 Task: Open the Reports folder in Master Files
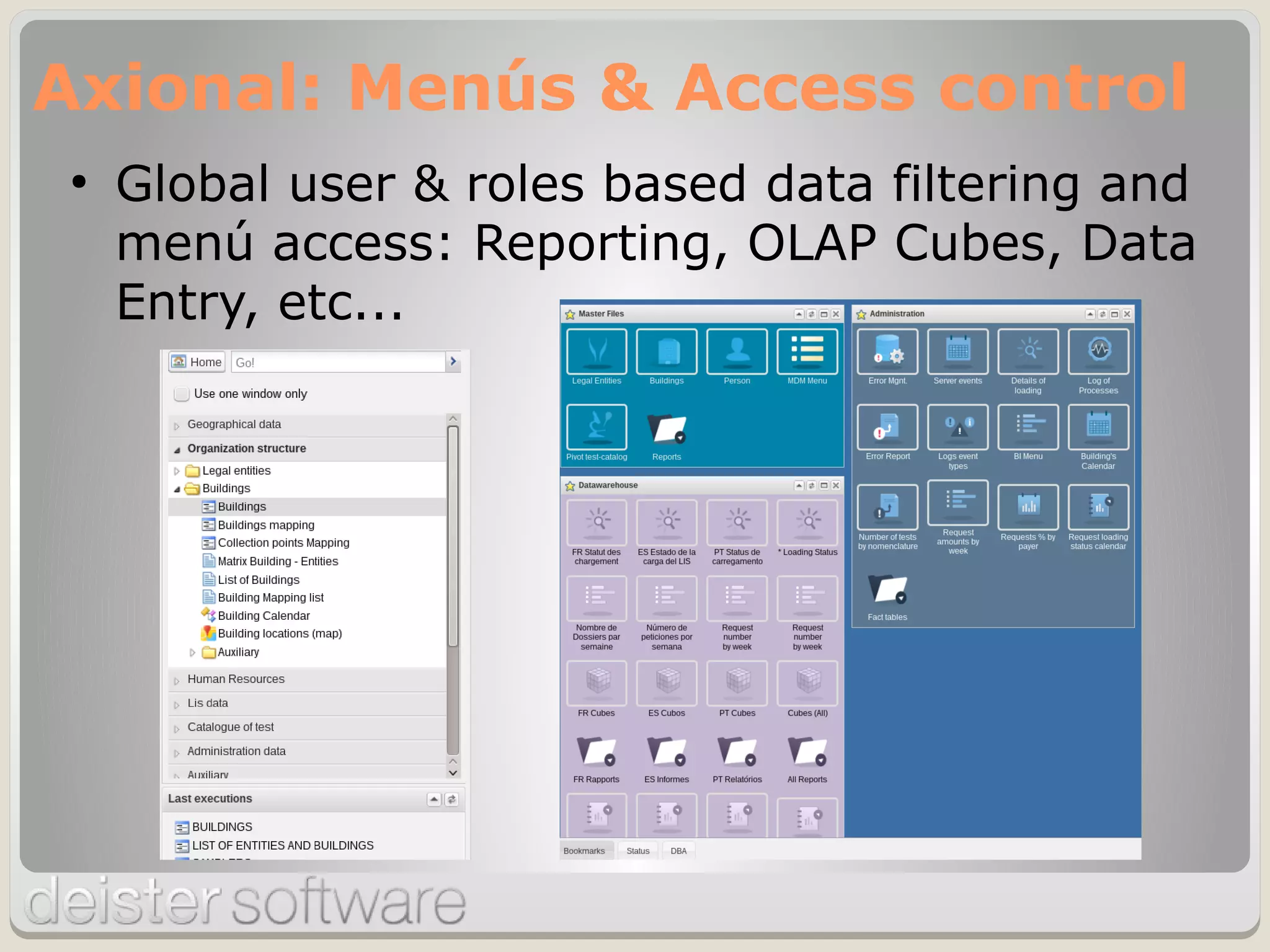[x=667, y=429]
